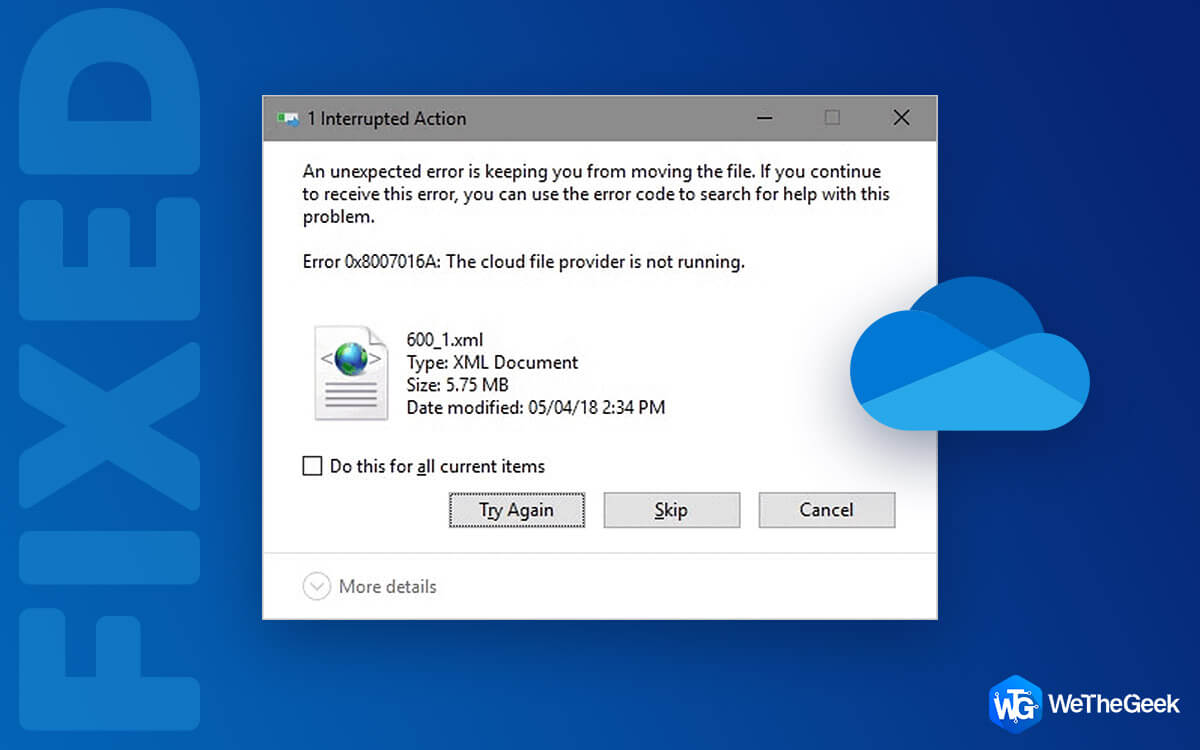This screenshot has width=1200, height=750.
Task: Click the checkbox square before the items label
Action: click(311, 465)
